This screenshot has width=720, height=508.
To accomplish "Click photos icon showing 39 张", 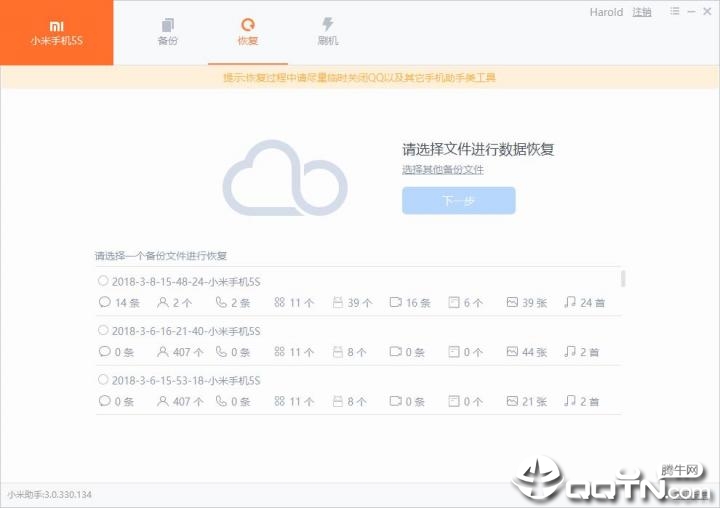I will coord(512,302).
